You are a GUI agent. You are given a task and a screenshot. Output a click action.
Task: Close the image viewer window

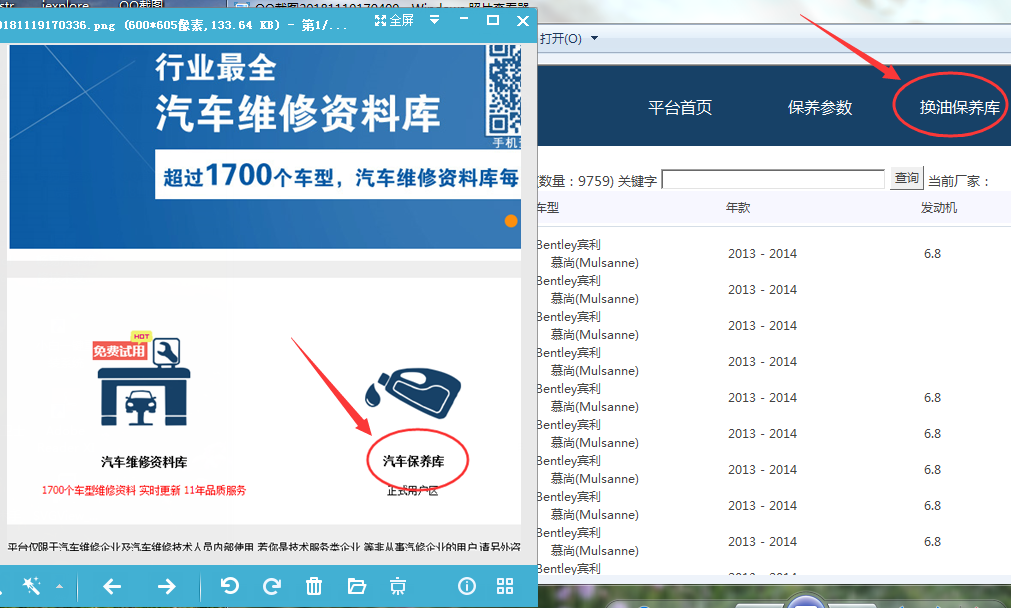523,21
